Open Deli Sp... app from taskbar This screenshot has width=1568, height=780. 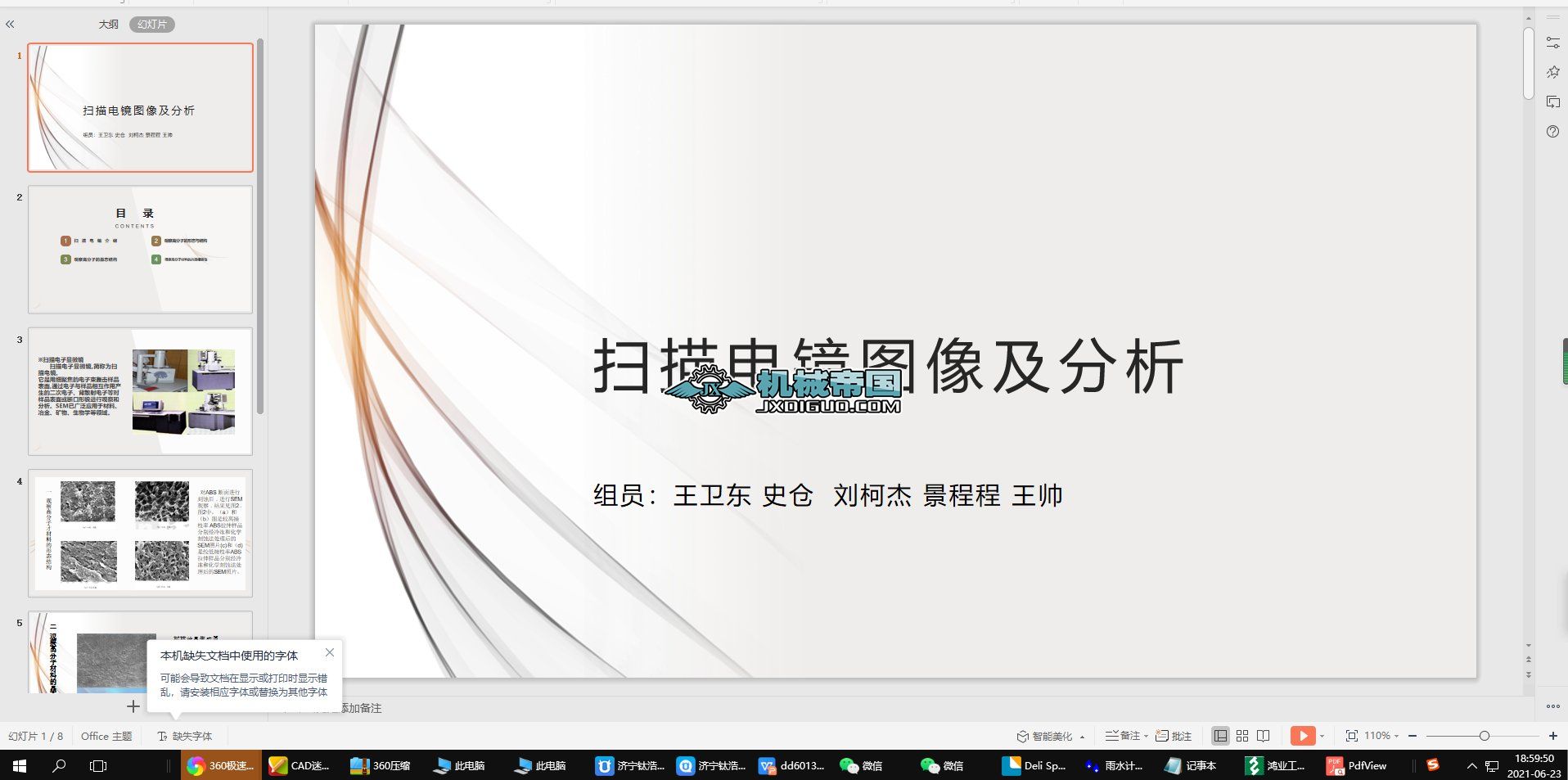1036,765
